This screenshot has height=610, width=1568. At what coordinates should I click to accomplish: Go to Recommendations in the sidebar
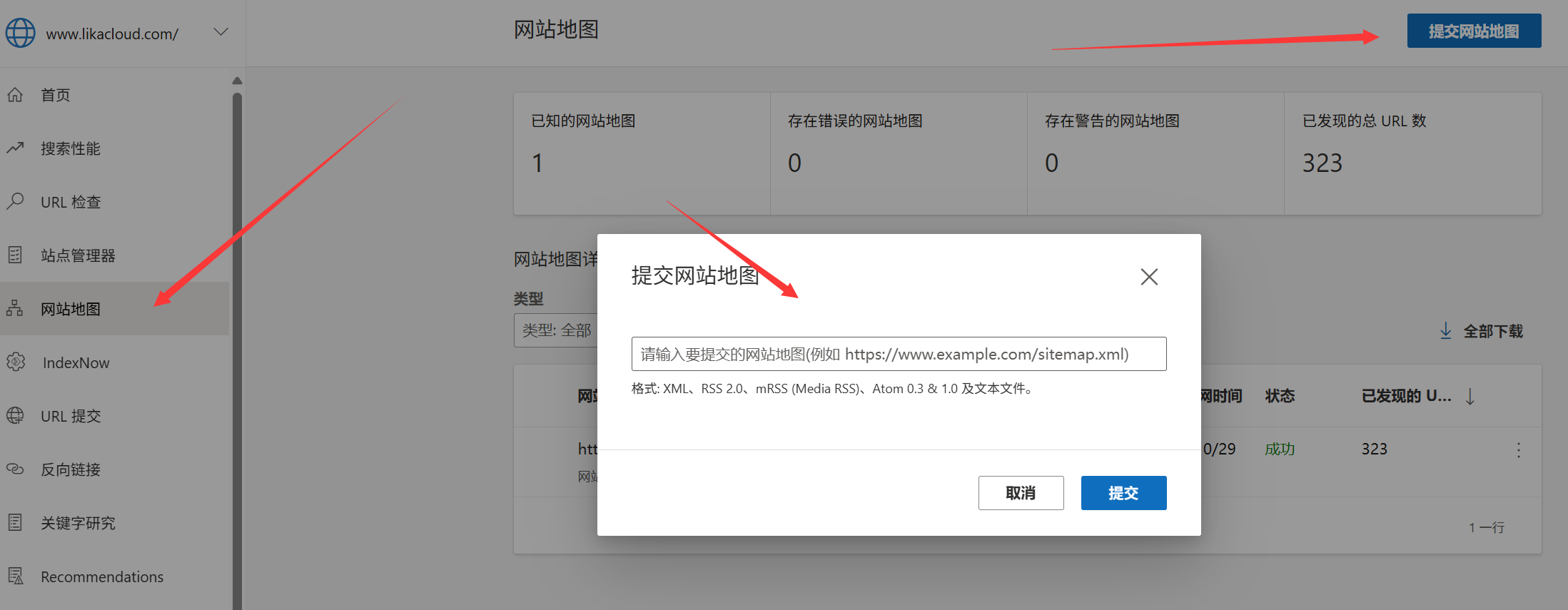tap(101, 576)
